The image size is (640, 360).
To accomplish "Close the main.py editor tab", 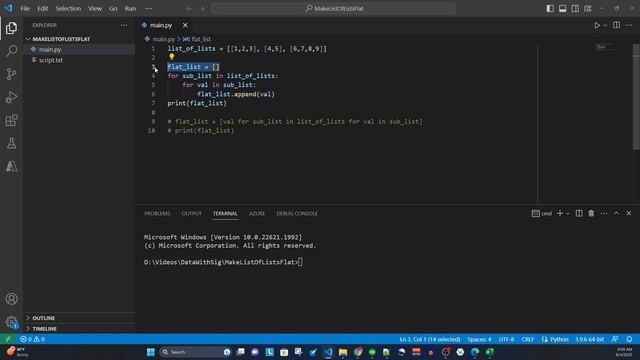I will [185, 25].
